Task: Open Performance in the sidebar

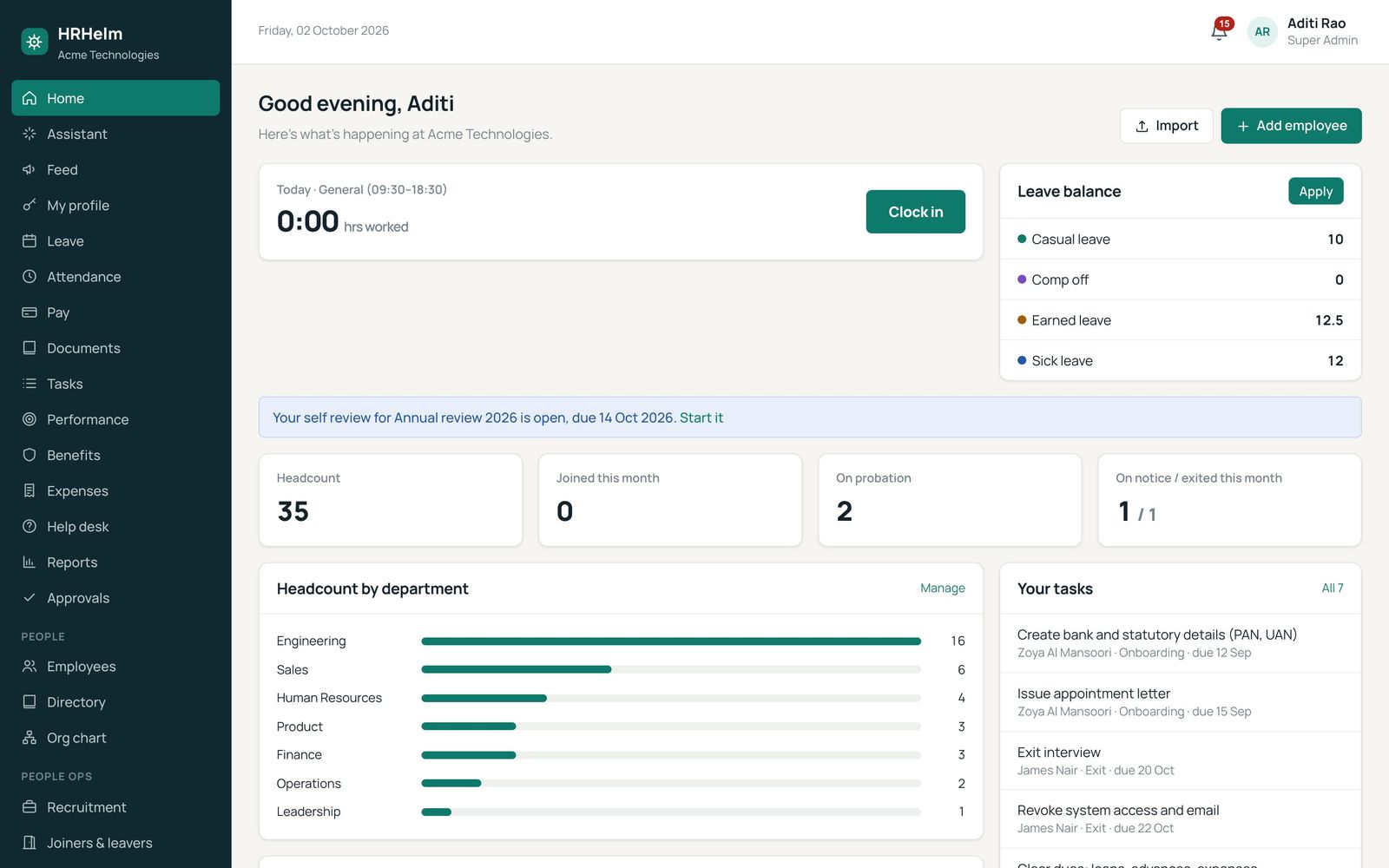Action: coord(115,419)
